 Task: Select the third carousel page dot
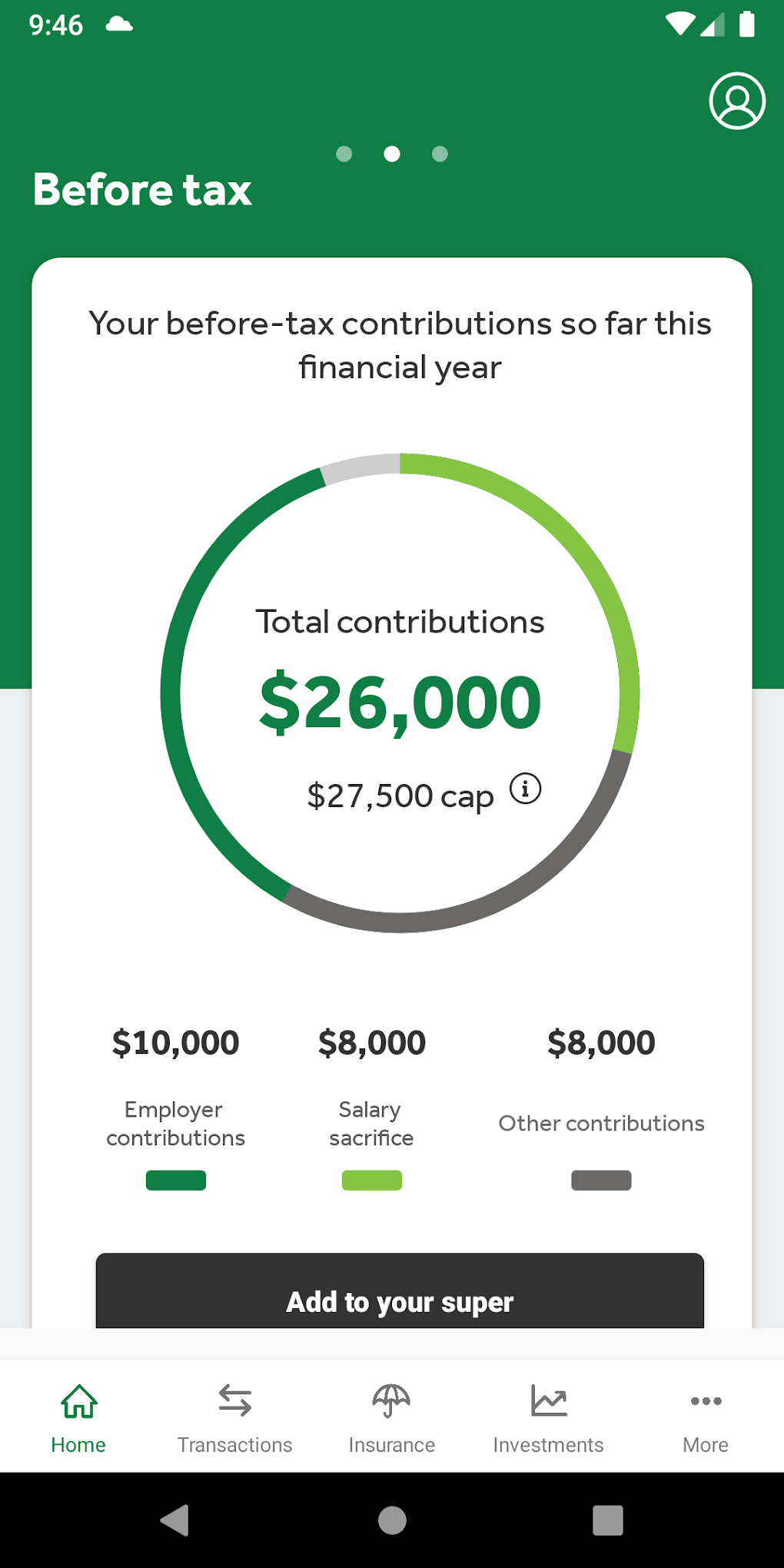click(x=440, y=154)
